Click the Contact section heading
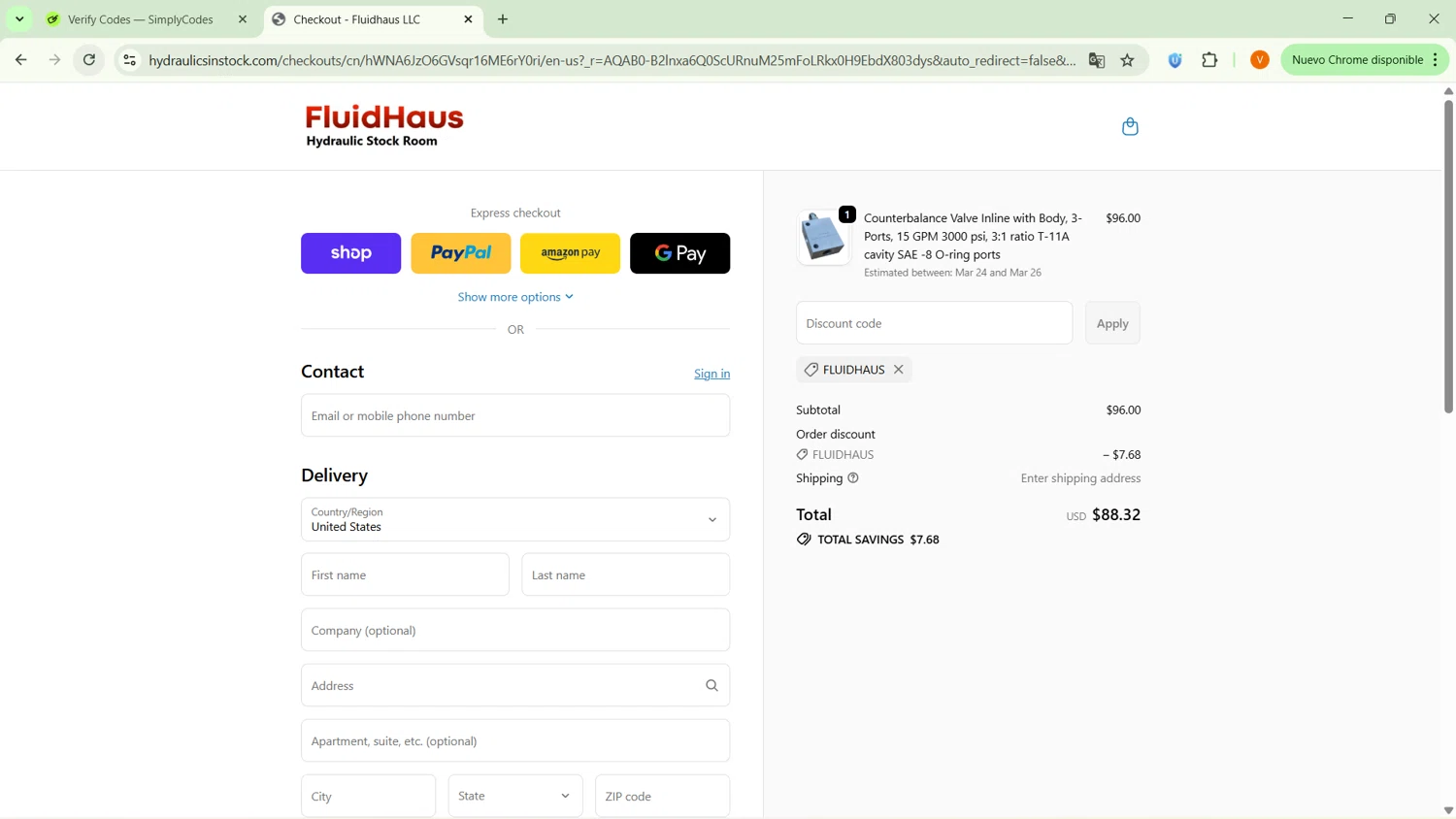1456x819 pixels. [x=332, y=372]
